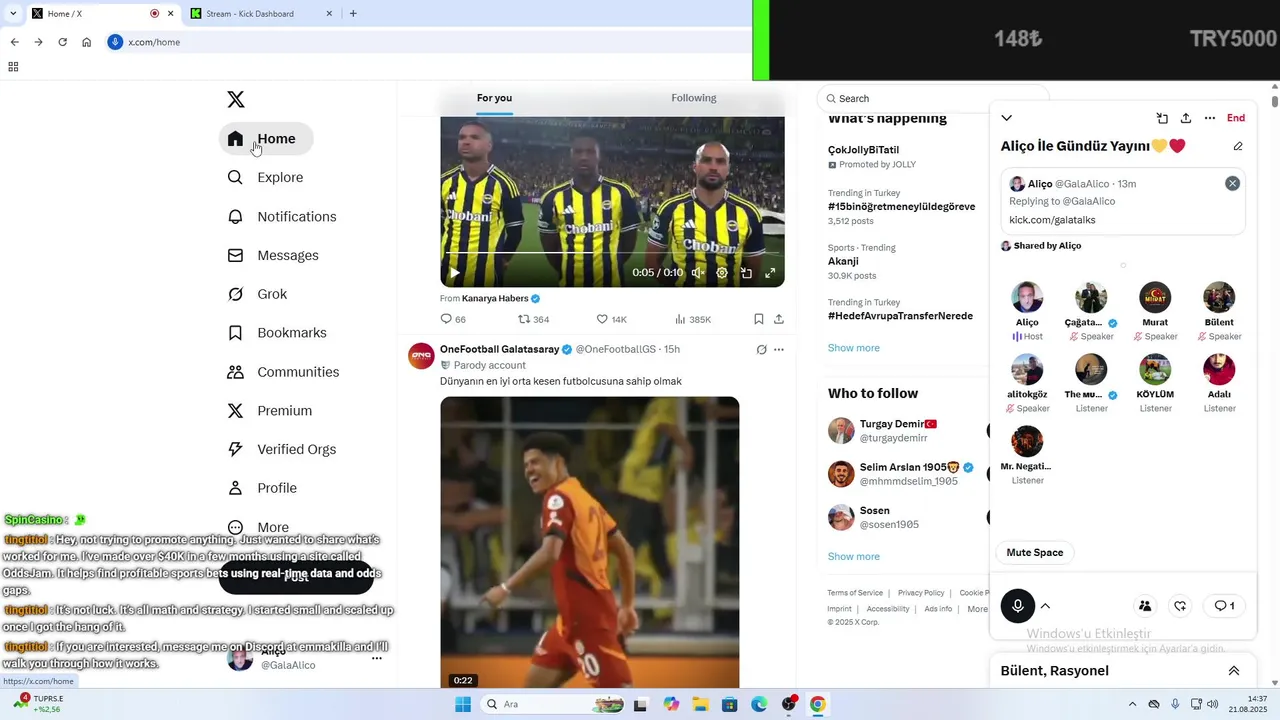Play the Fenerbahçe video
The width and height of the screenshot is (1280, 720).
pos(454,272)
